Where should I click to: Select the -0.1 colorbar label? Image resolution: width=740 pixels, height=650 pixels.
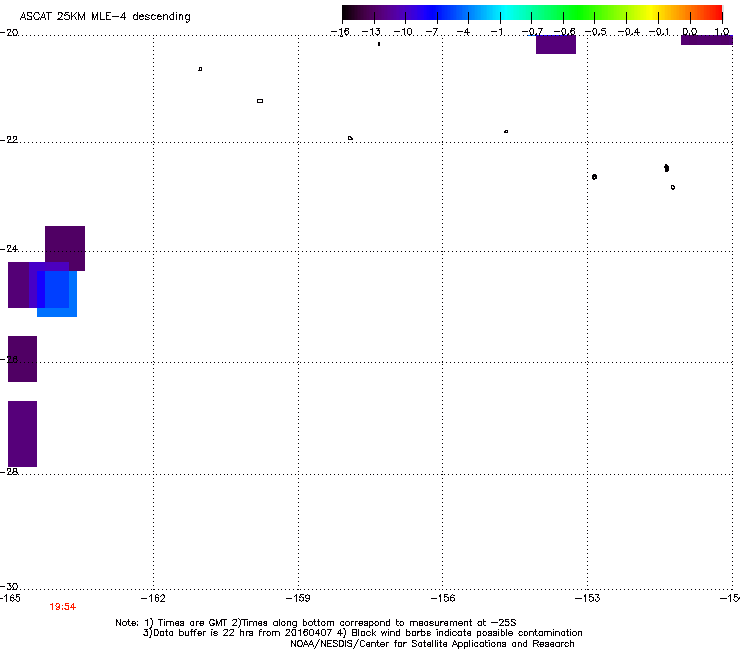point(659,32)
